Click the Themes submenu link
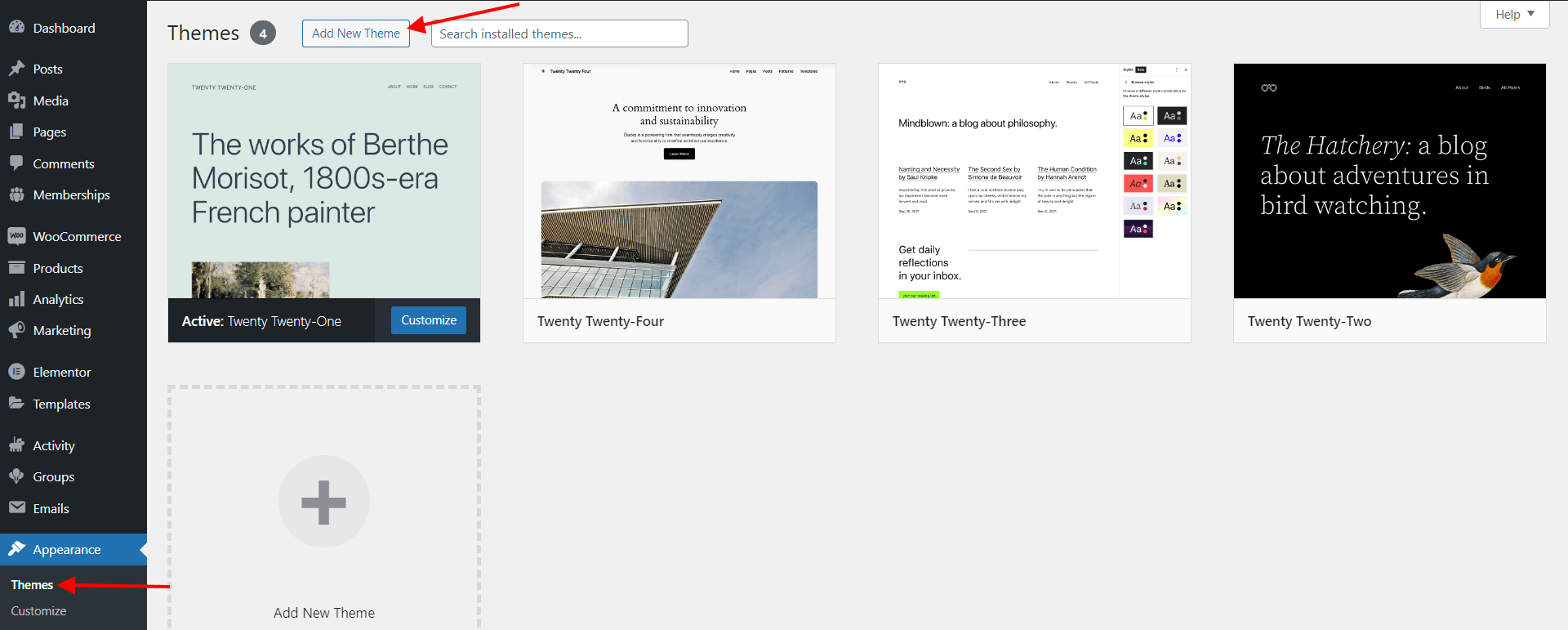The image size is (1568, 630). (x=32, y=585)
